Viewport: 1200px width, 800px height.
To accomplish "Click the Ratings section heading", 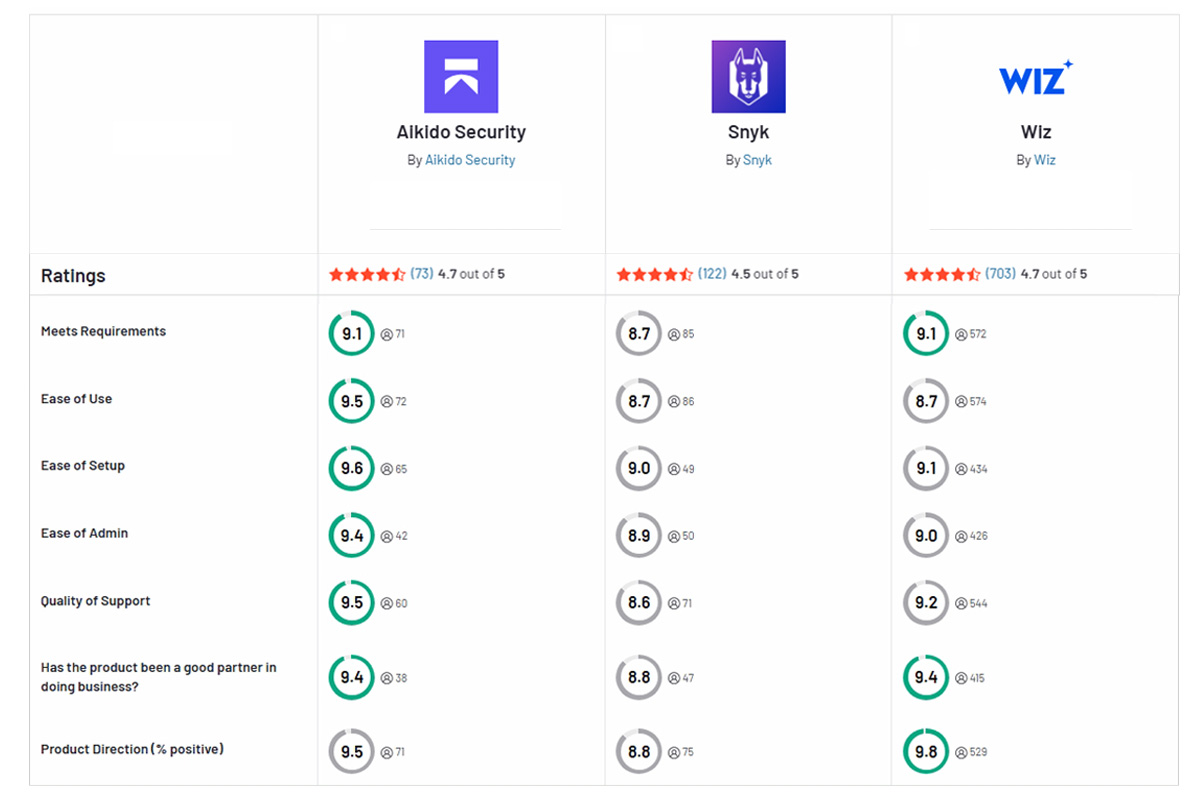I will (x=73, y=276).
